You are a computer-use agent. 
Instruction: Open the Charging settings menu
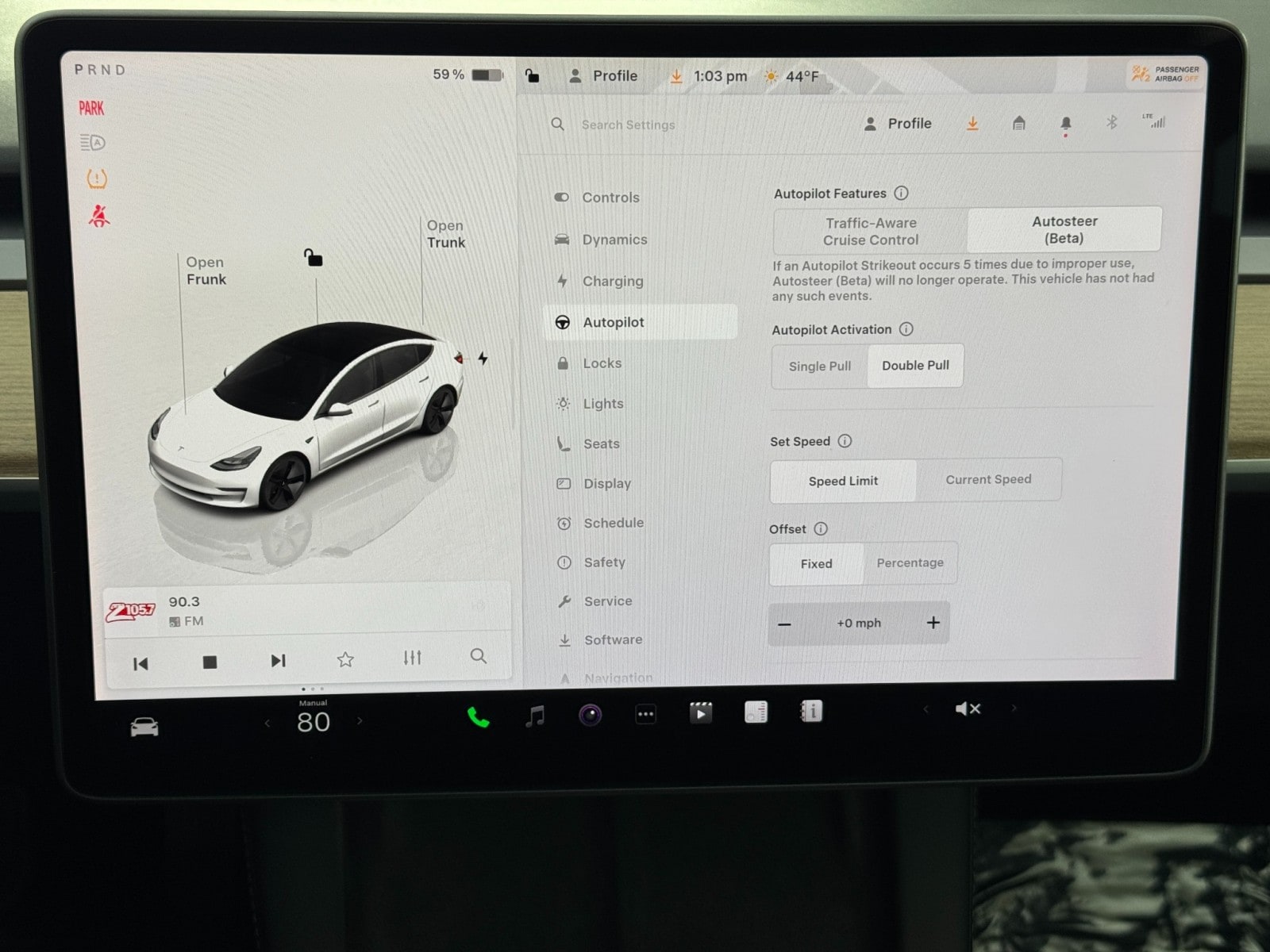[x=612, y=282]
